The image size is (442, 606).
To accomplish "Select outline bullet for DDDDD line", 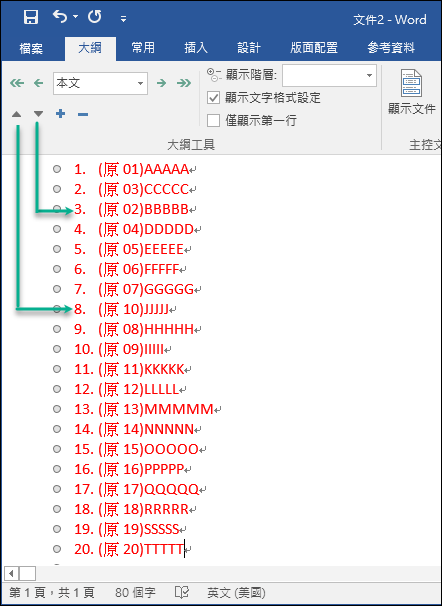I will pos(57,229).
